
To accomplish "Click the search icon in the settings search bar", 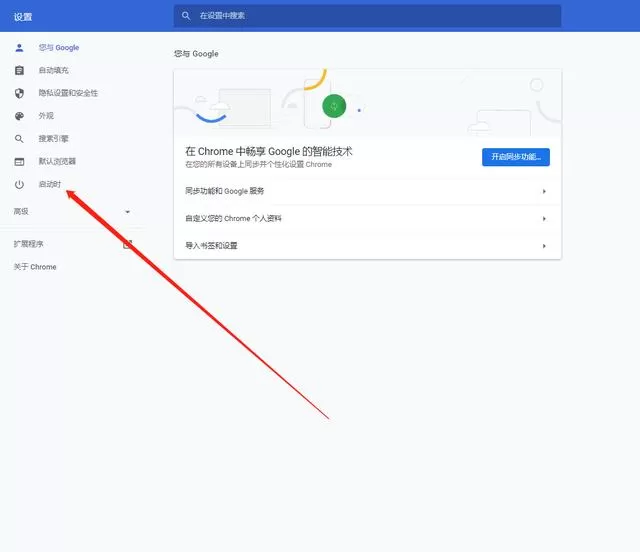I will click(x=186, y=16).
